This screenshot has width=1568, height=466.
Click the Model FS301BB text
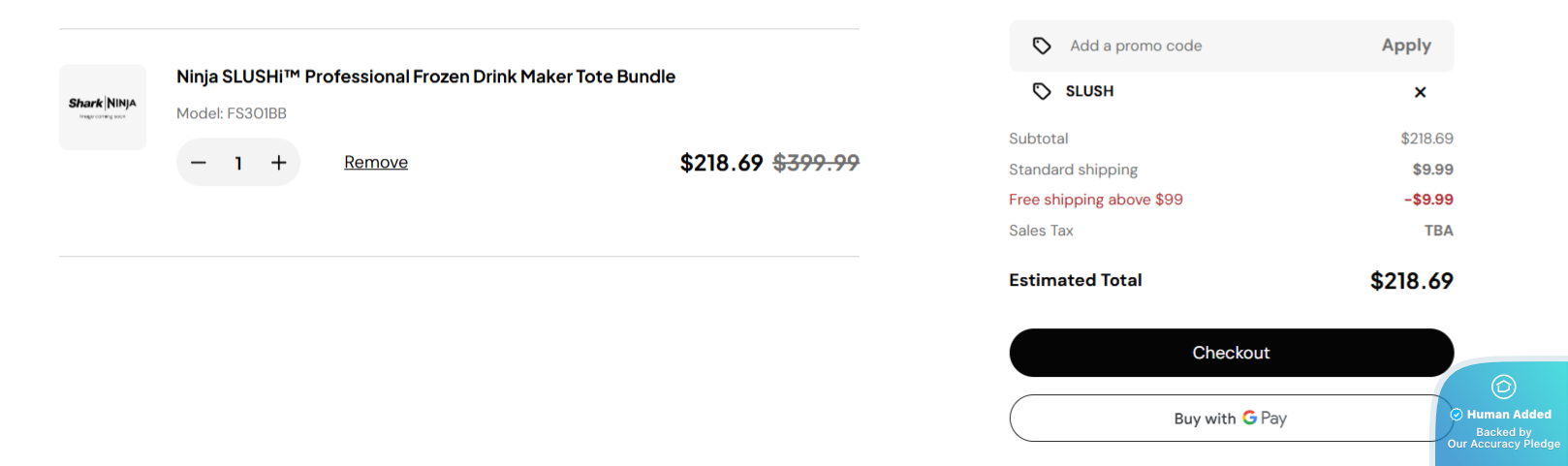tap(232, 113)
